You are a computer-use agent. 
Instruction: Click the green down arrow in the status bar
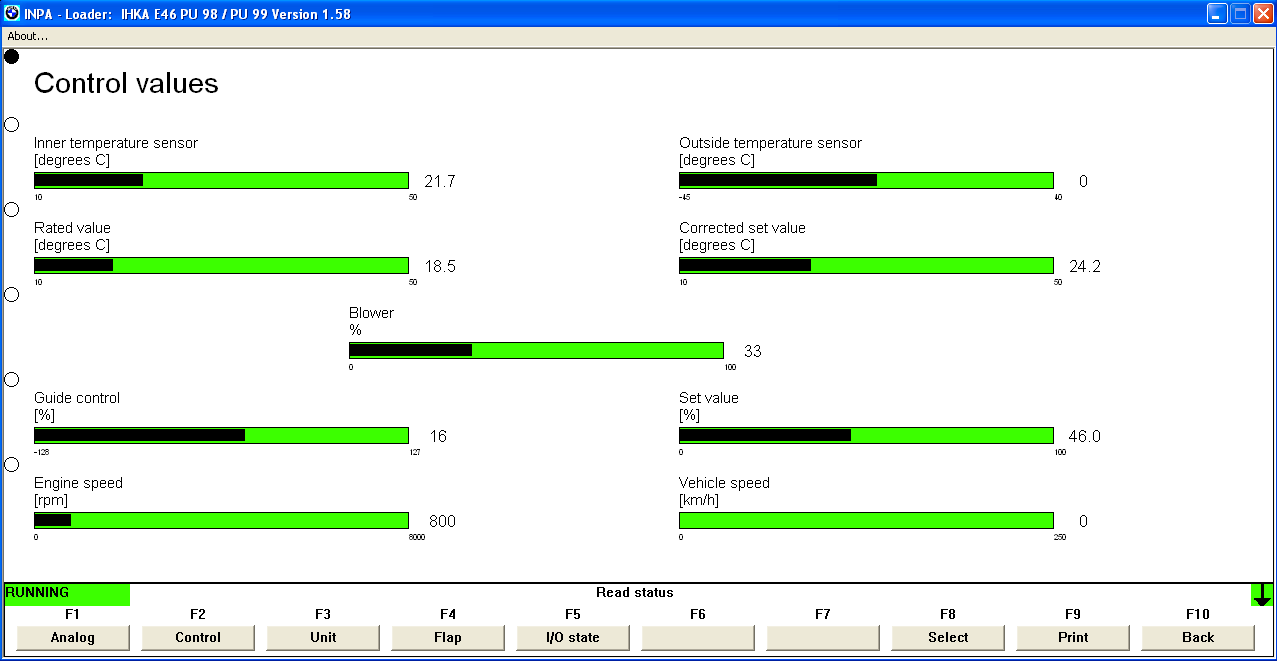tap(1262, 594)
